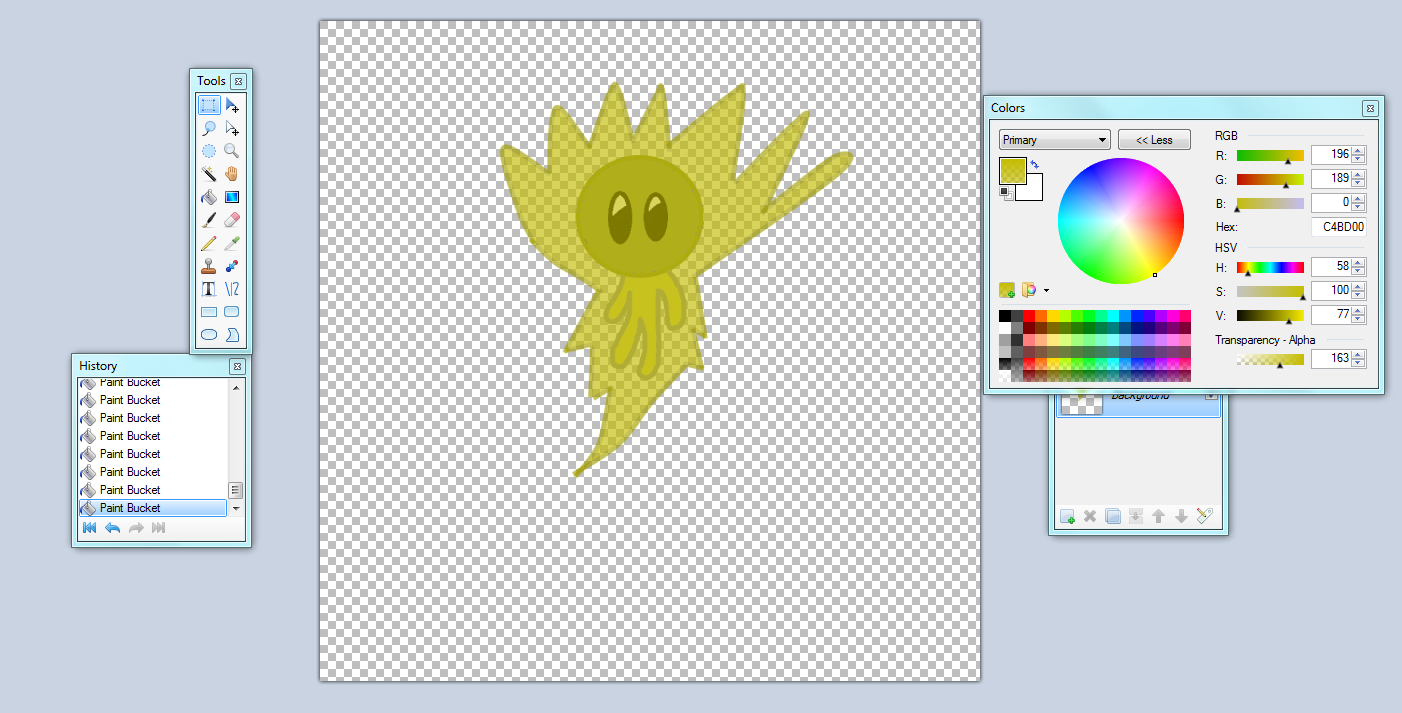Screen dimensions: 1402x713
Task: Increase R value with up stepper
Action: coord(1358,151)
